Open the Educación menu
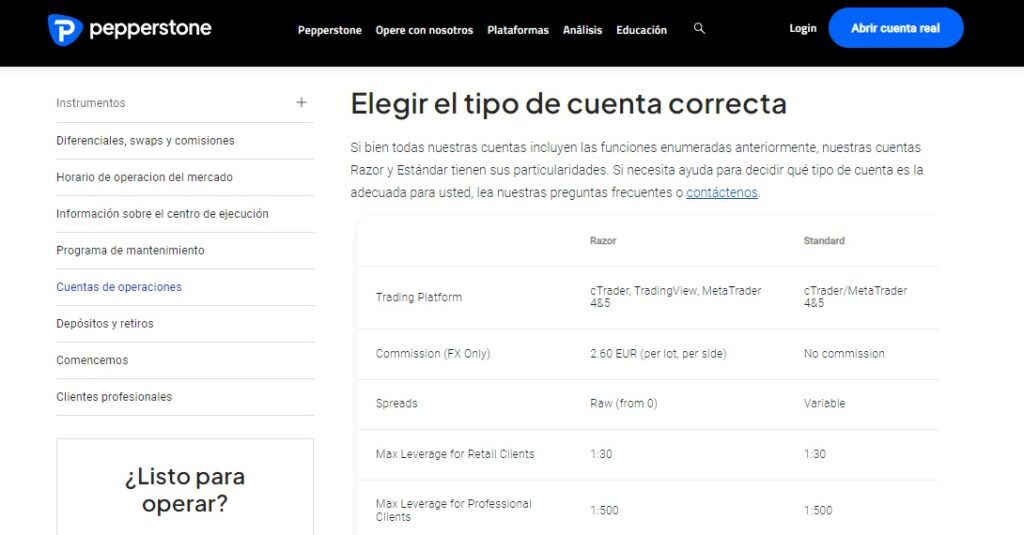 coord(641,30)
